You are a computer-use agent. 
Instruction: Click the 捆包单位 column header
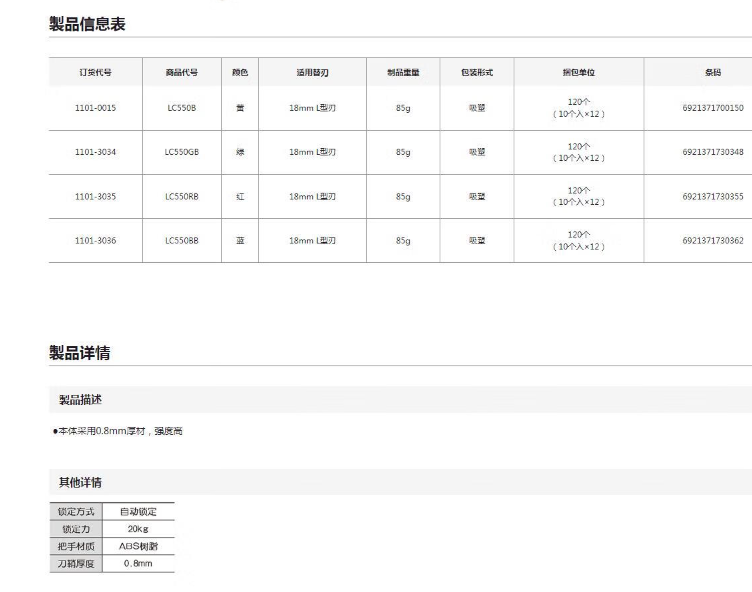(x=579, y=72)
